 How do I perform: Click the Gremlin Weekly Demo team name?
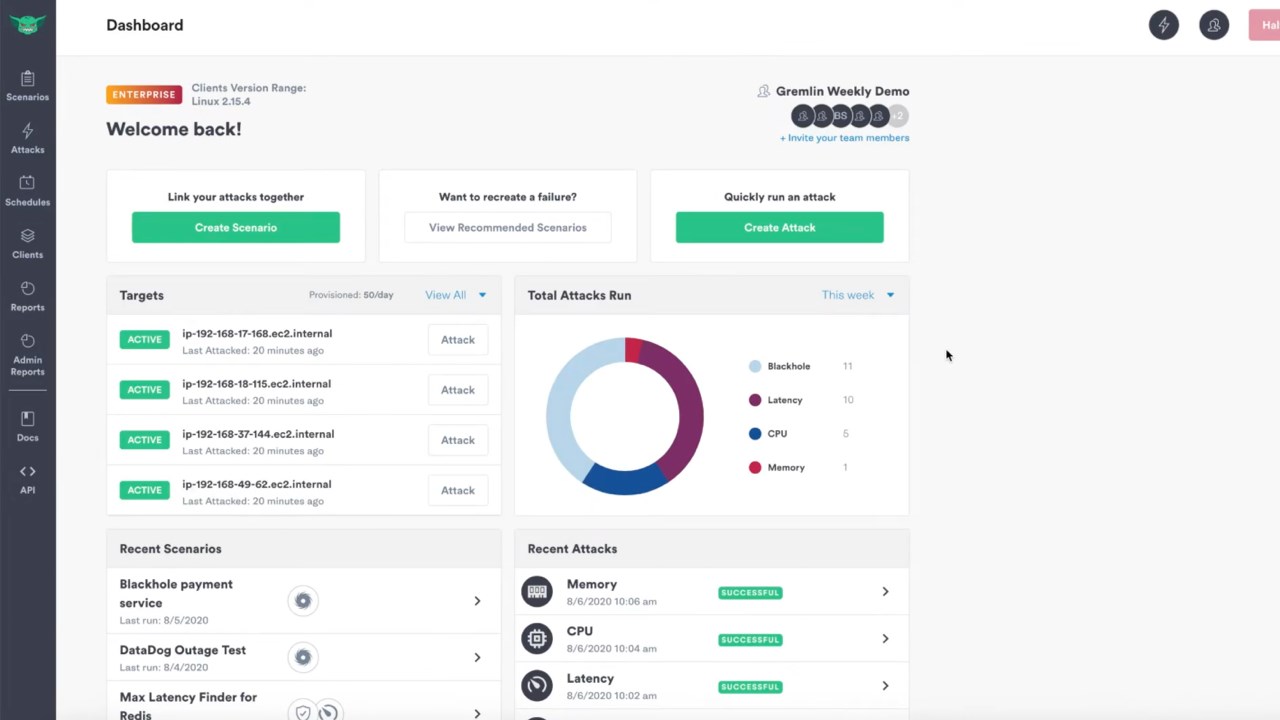coord(843,91)
